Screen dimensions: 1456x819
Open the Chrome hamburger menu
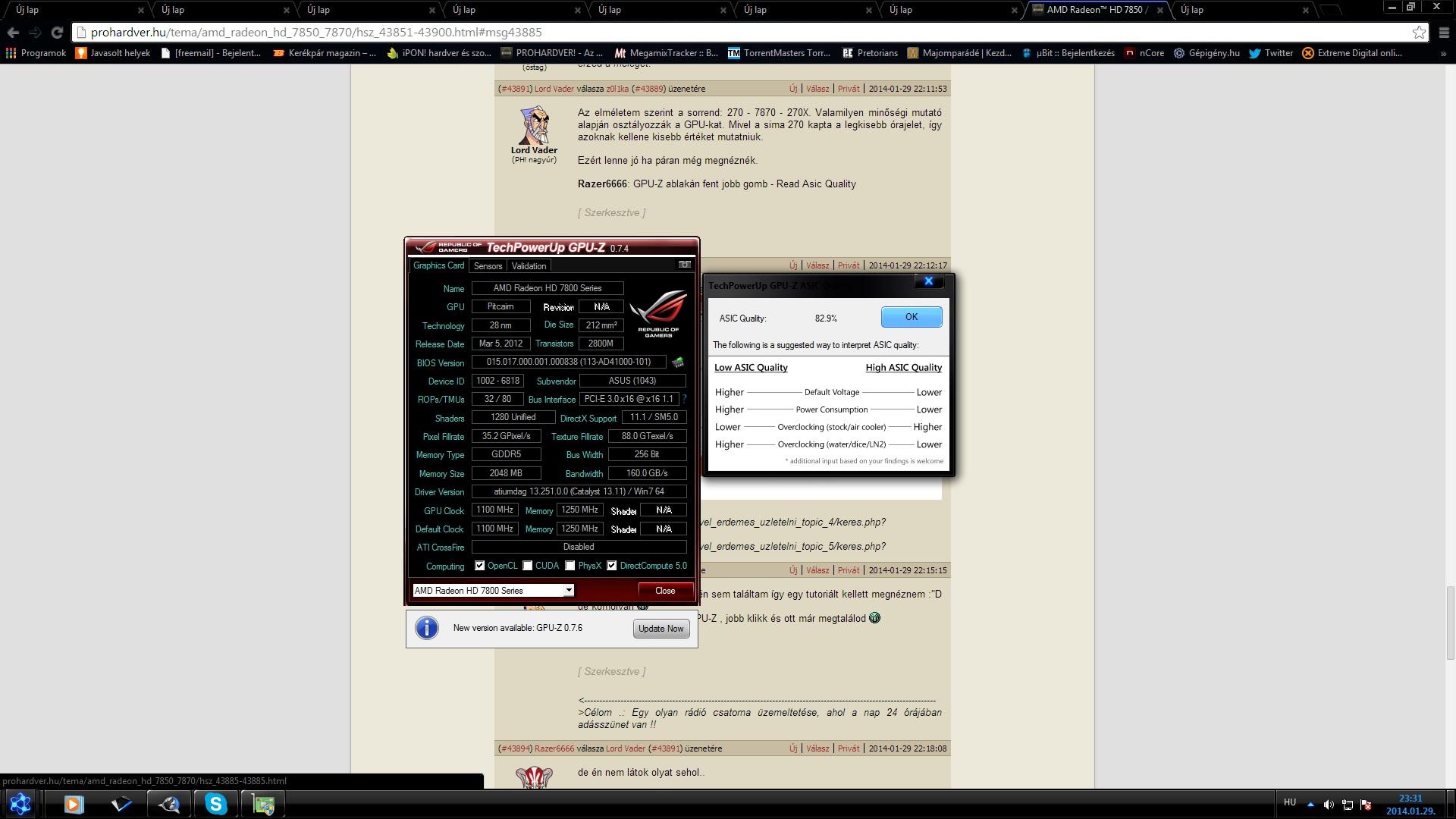click(1443, 33)
